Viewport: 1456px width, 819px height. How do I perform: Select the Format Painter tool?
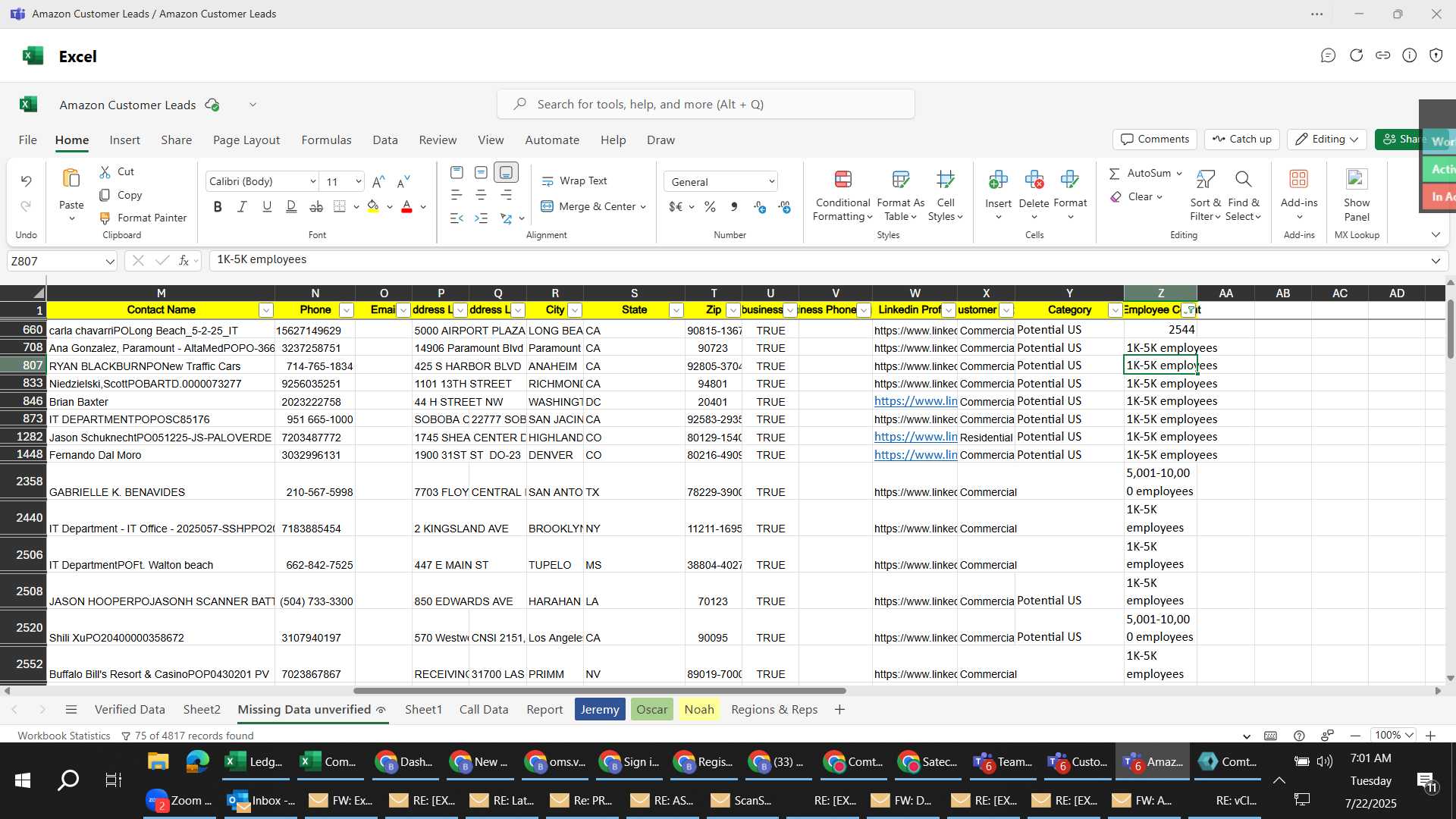click(143, 218)
